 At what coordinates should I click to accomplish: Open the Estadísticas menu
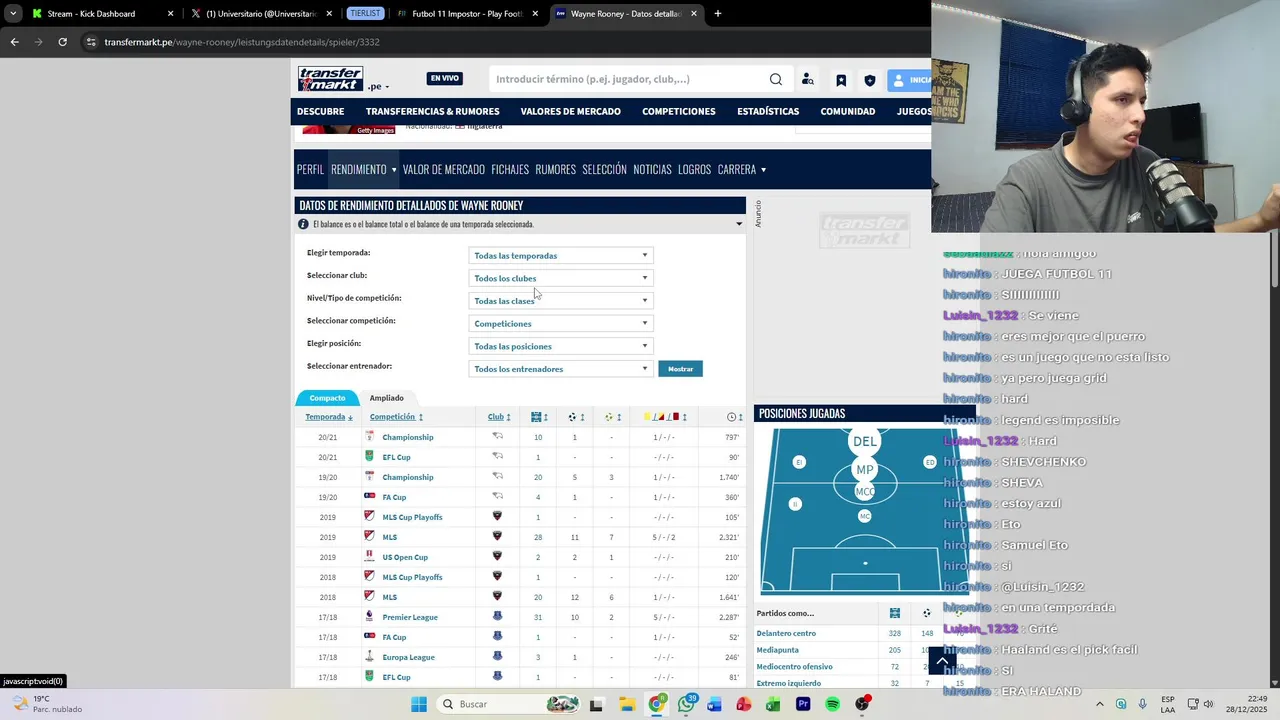point(768,112)
